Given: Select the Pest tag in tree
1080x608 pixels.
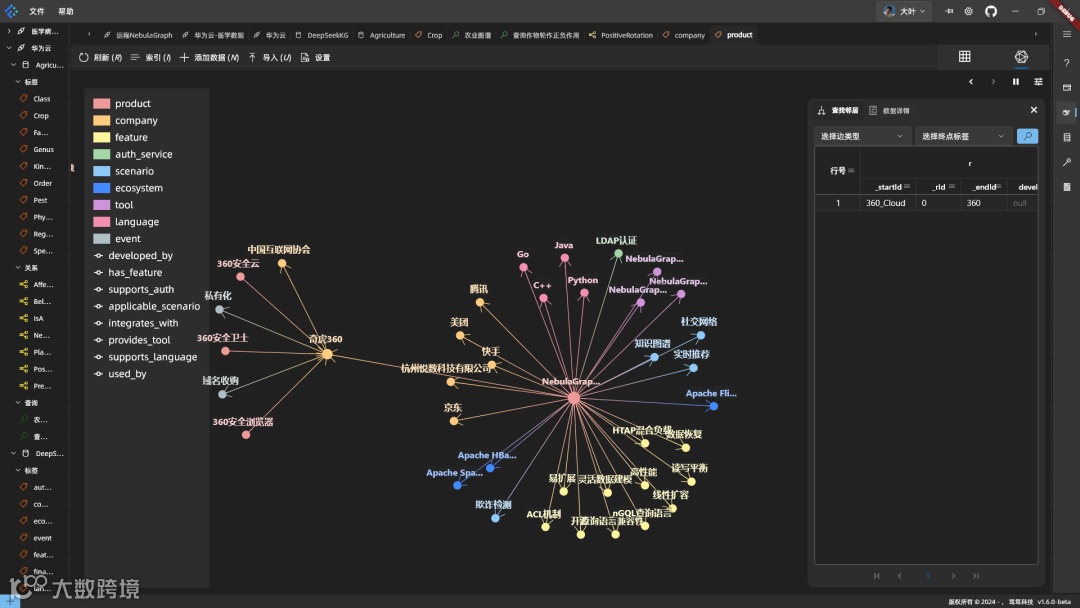Looking at the screenshot, I should tap(40, 200).
